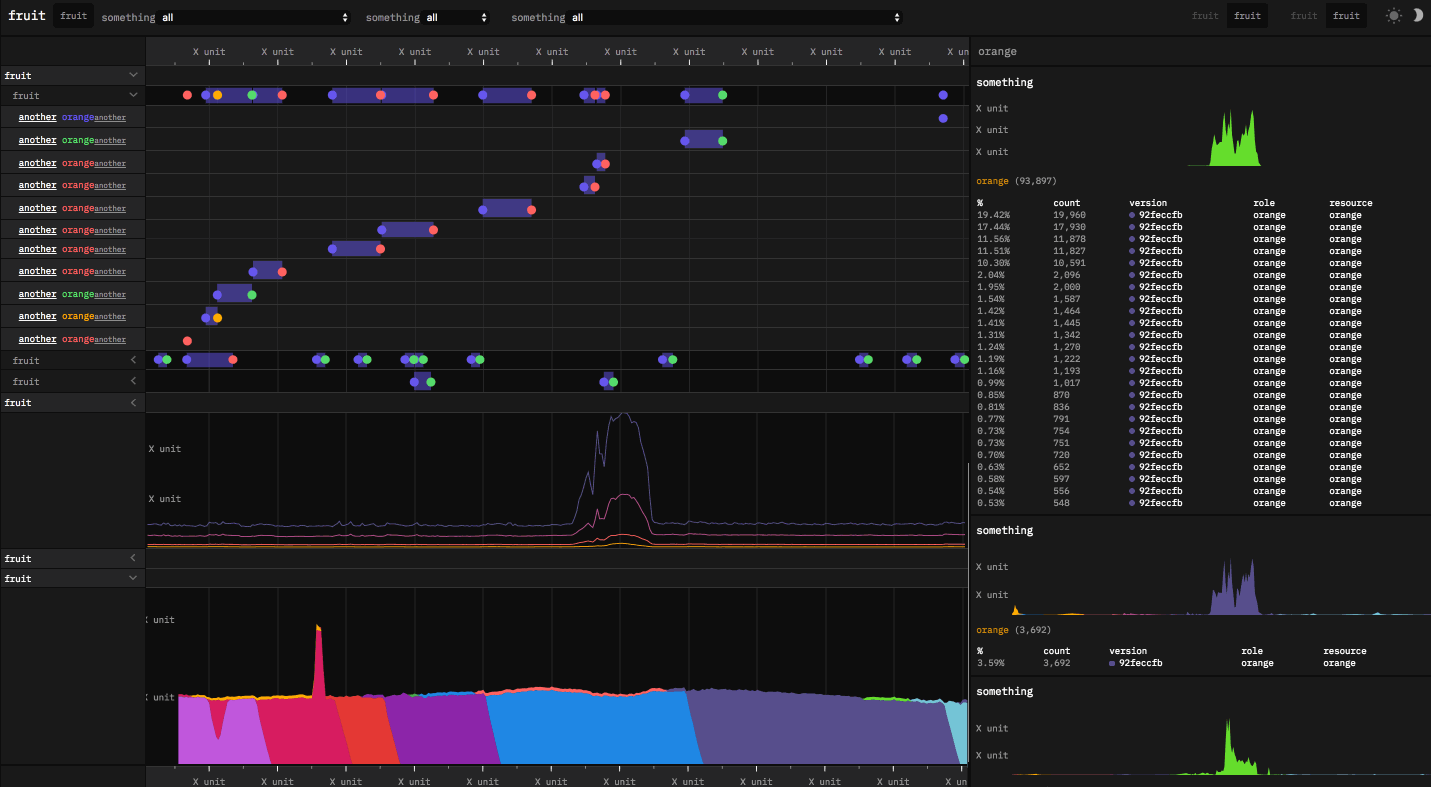
Task: Click the lone red dot in the bottom 'another' row
Action: point(187,341)
